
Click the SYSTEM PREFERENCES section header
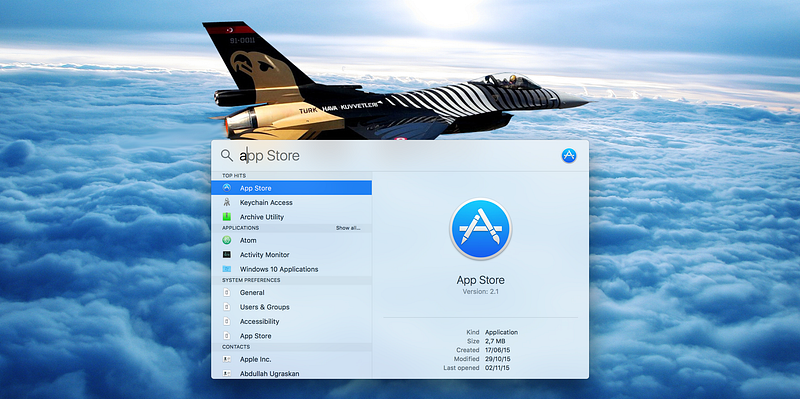coord(251,280)
